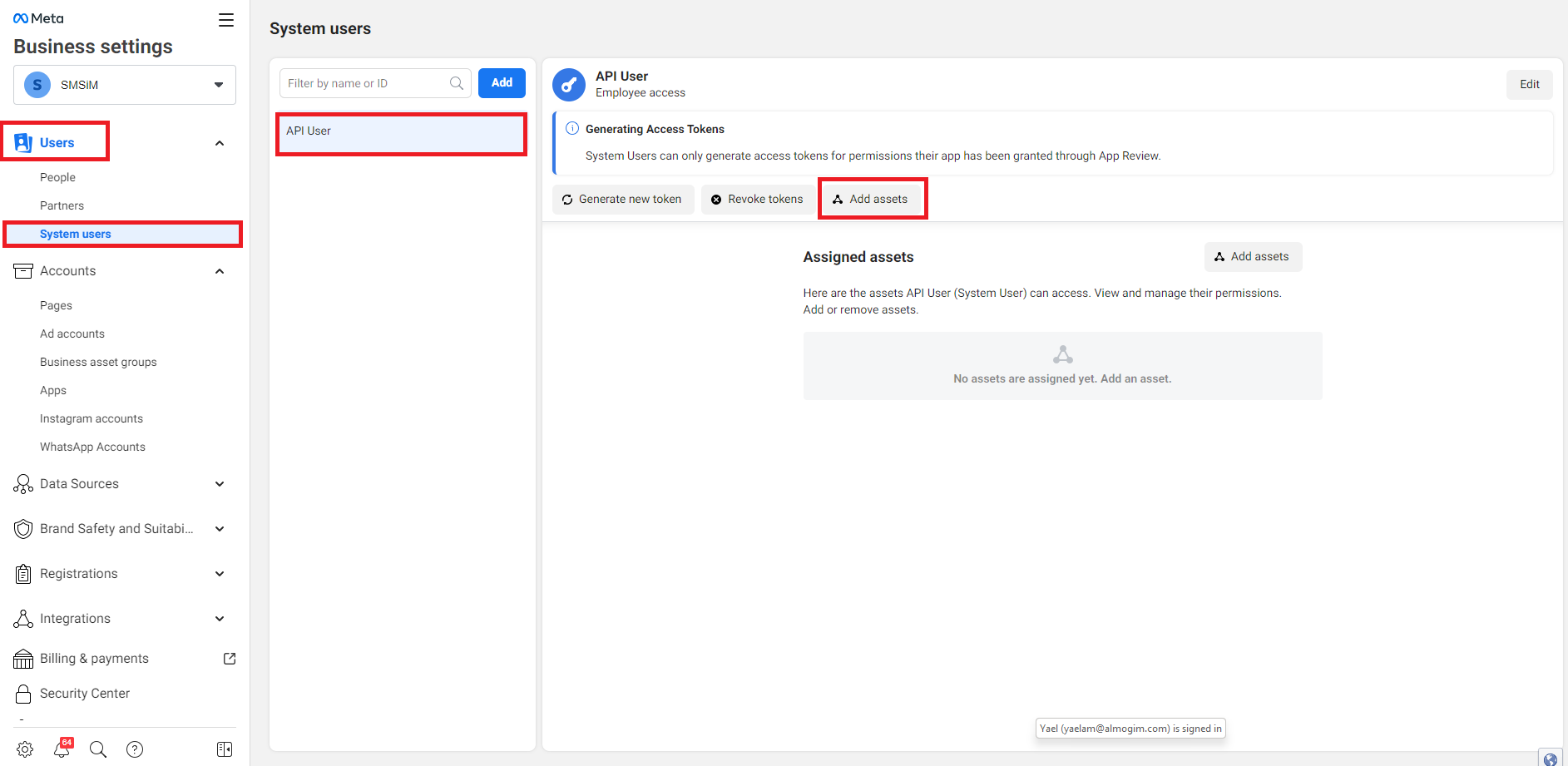Click Add assets next to Revoke tokens

(x=871, y=200)
